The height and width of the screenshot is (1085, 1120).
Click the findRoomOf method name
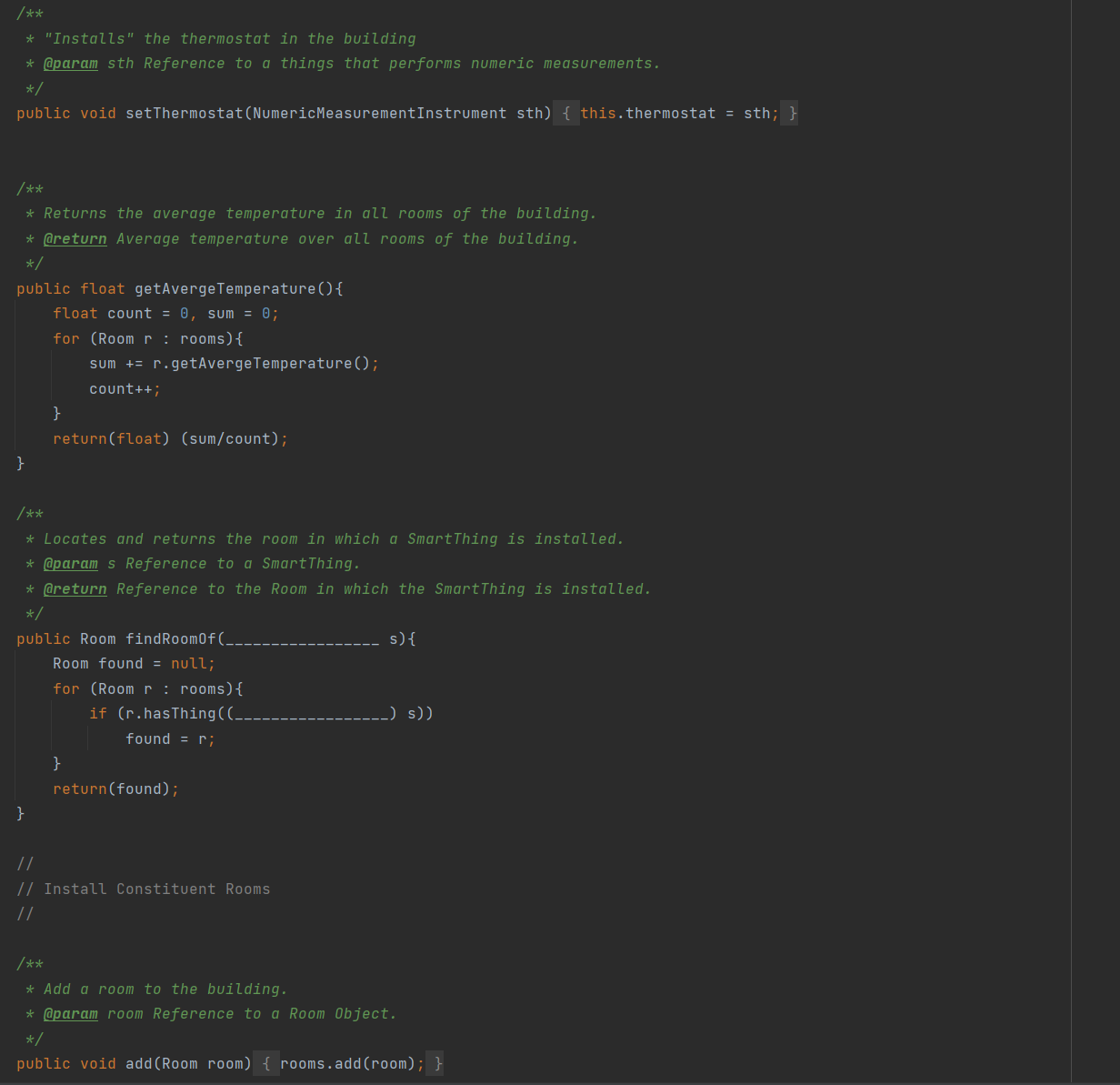171,639
